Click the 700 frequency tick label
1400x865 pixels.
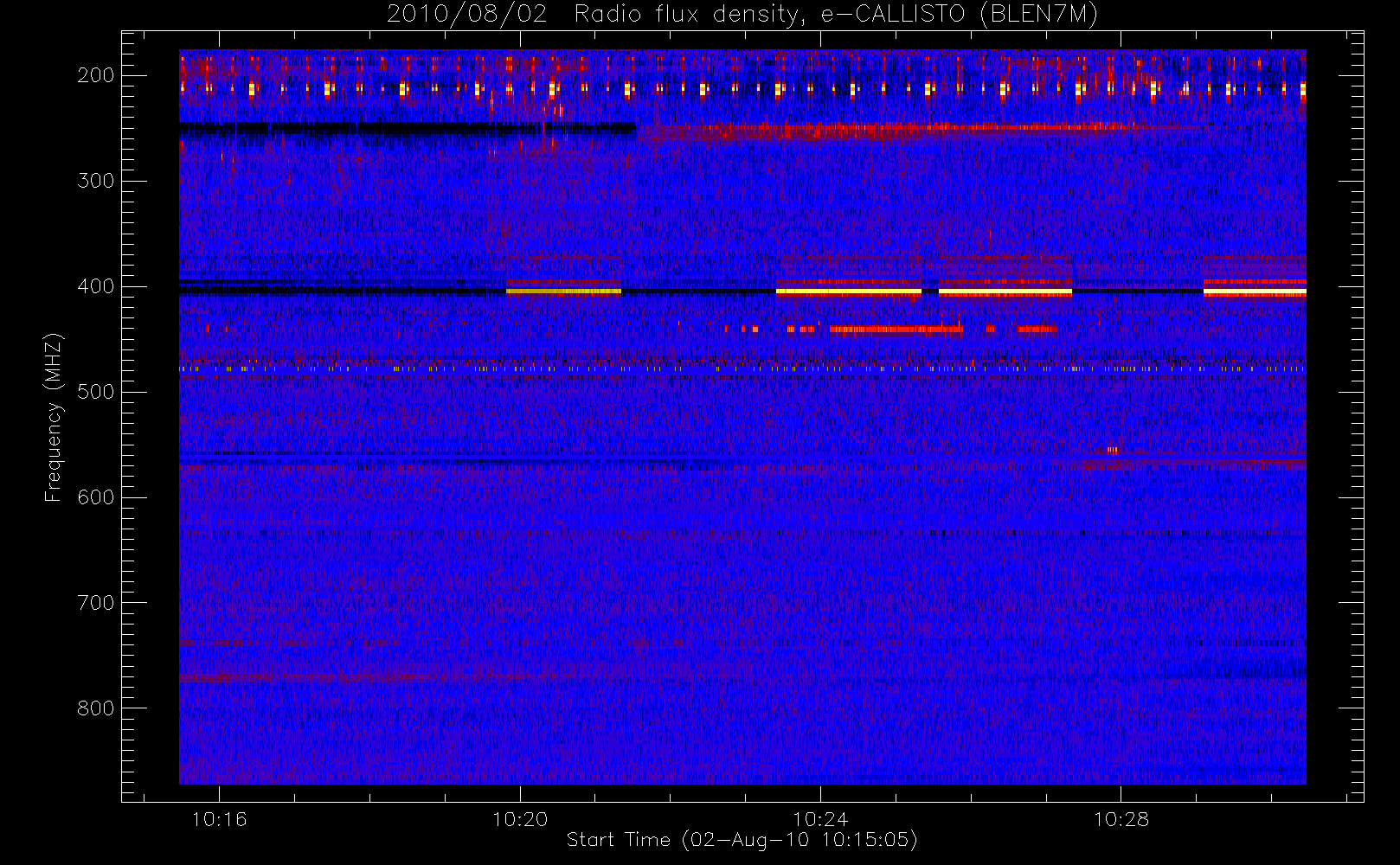pos(95,603)
